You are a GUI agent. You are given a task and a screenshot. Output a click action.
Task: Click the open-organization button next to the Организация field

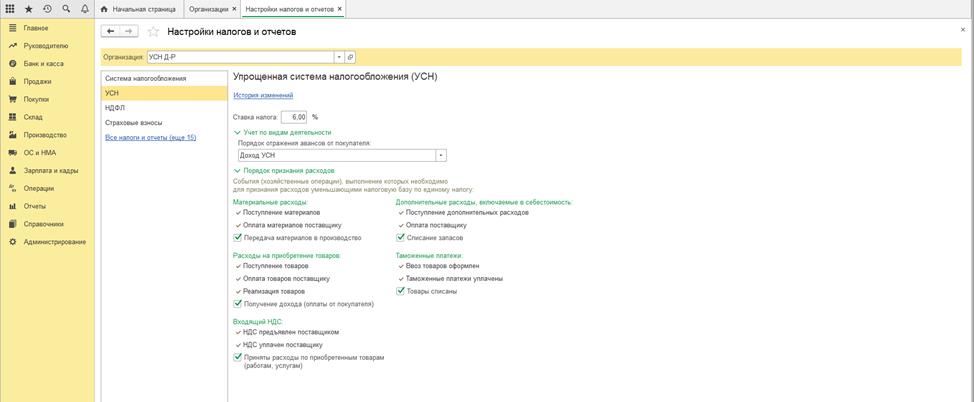350,57
